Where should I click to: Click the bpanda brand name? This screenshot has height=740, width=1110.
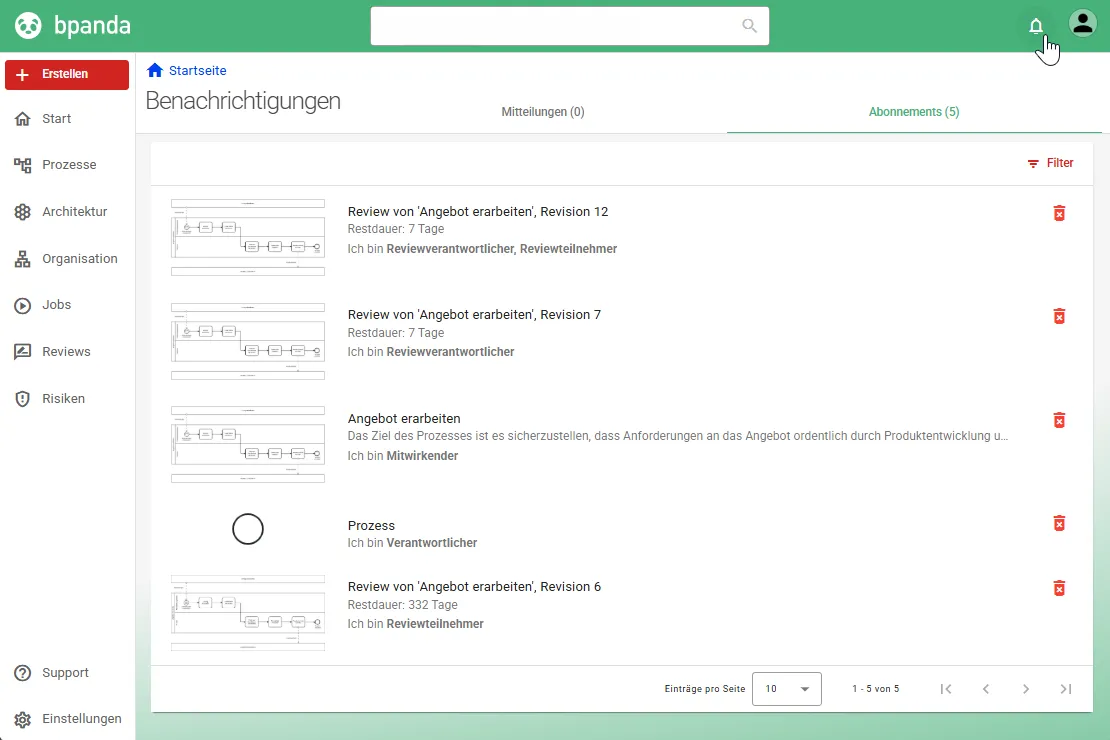point(92,25)
